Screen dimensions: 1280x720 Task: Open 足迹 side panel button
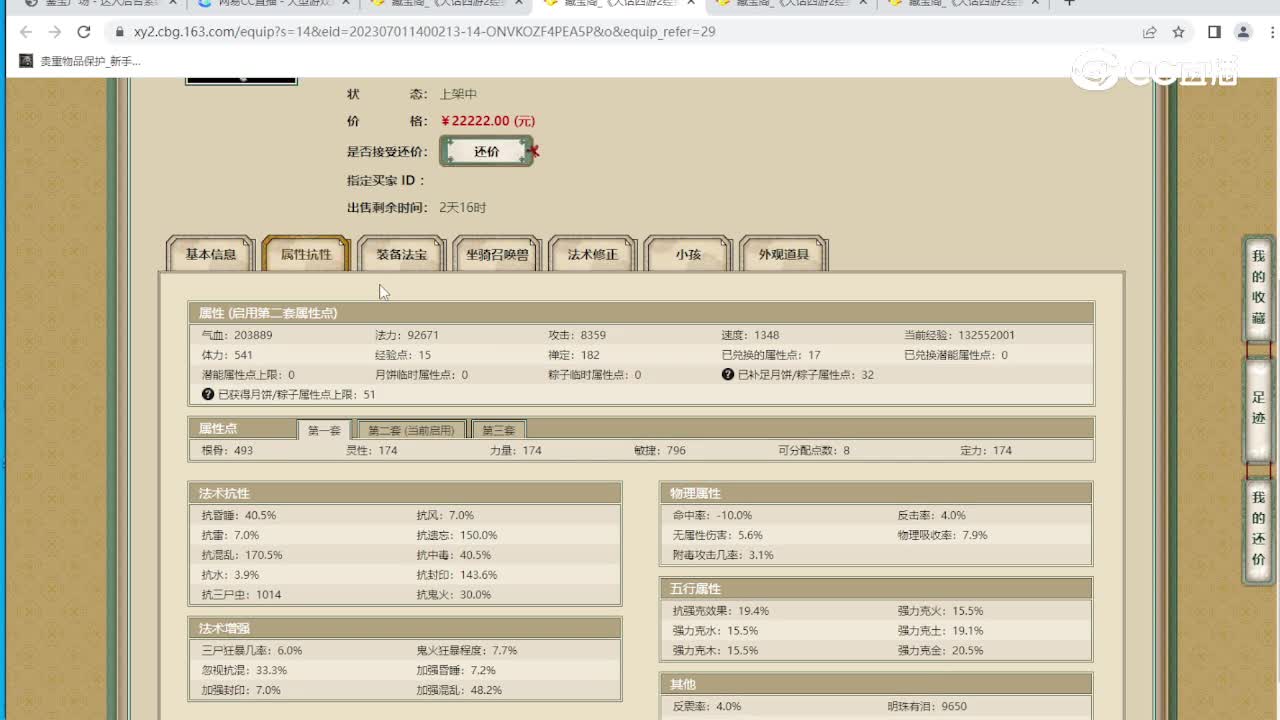(1258, 408)
